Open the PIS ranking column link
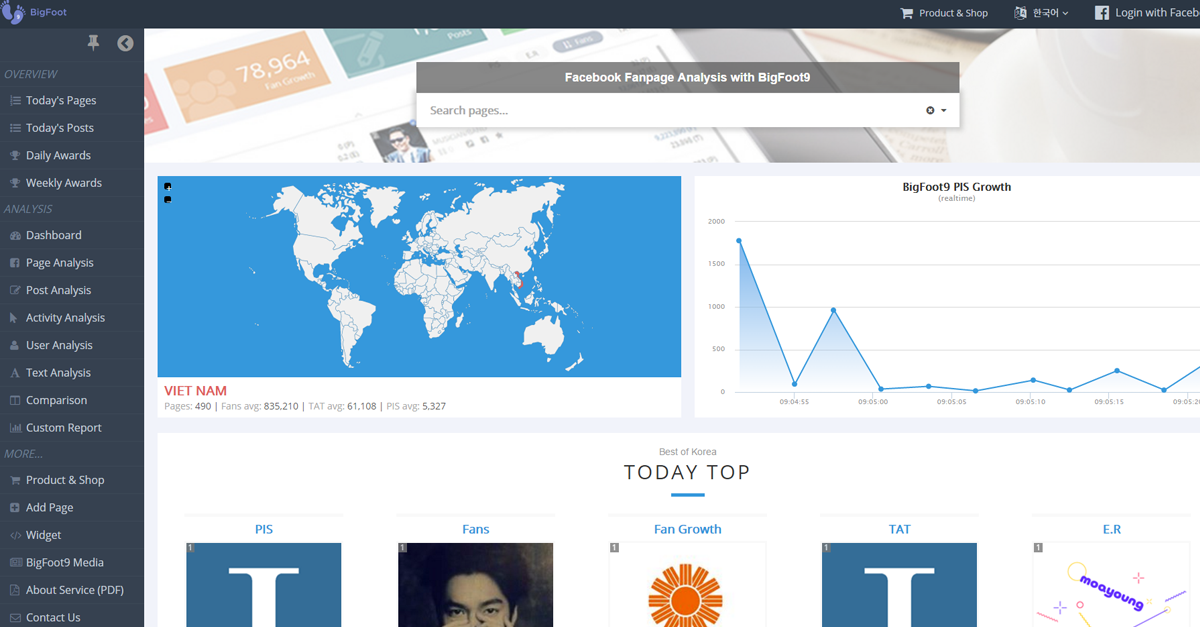 264,529
